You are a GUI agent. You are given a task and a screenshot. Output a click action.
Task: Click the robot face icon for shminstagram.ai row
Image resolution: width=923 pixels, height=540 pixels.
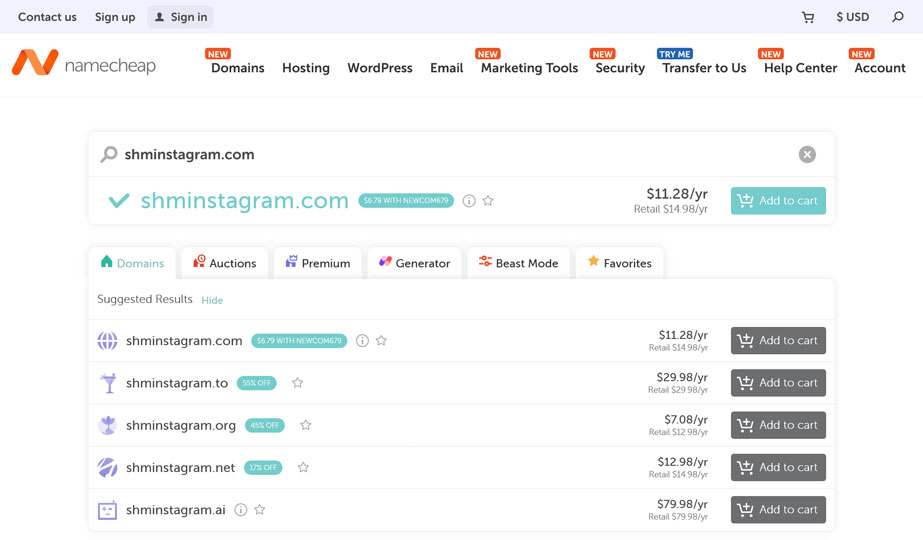pos(107,510)
